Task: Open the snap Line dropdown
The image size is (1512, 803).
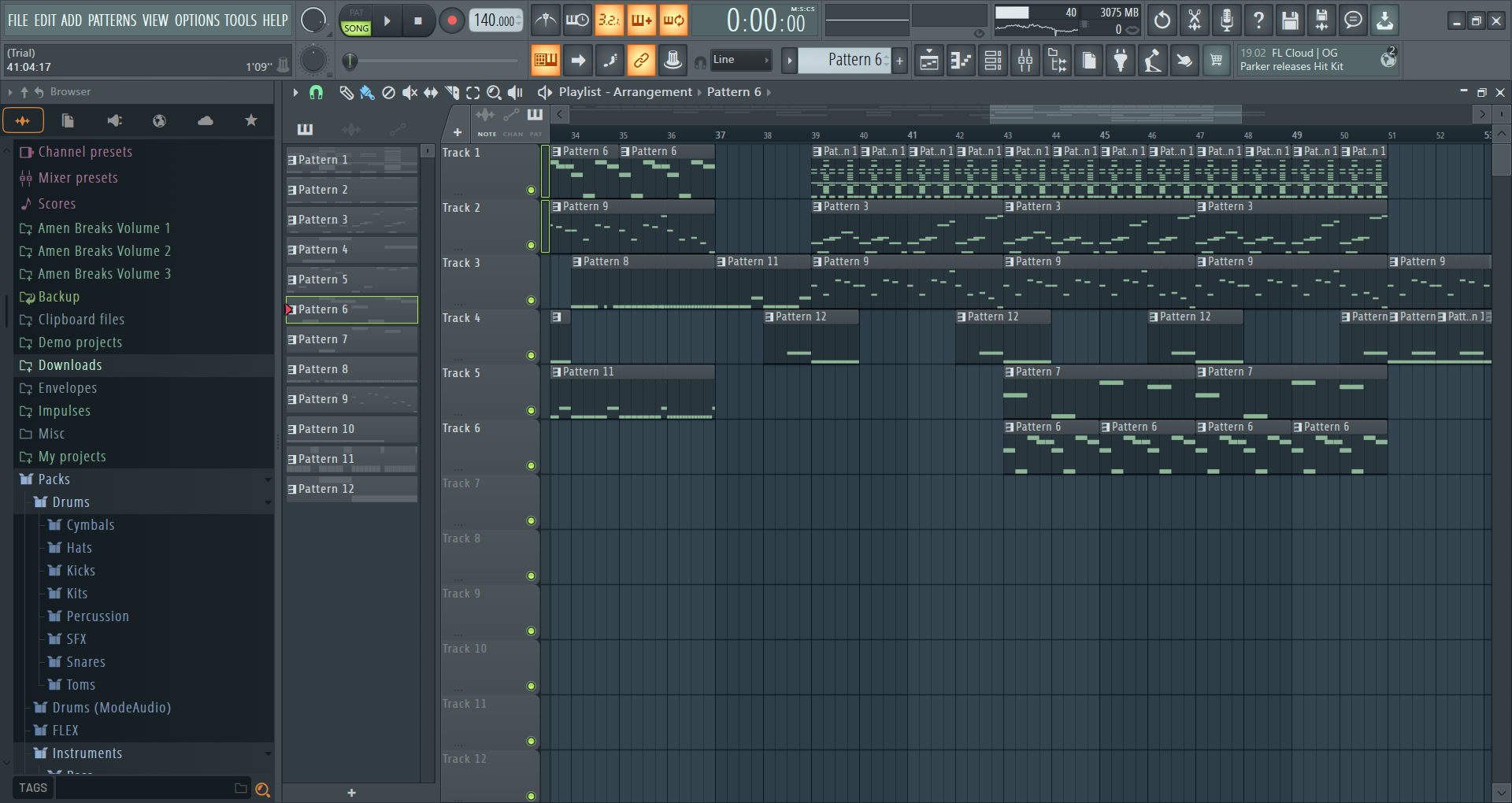Action: [x=741, y=60]
